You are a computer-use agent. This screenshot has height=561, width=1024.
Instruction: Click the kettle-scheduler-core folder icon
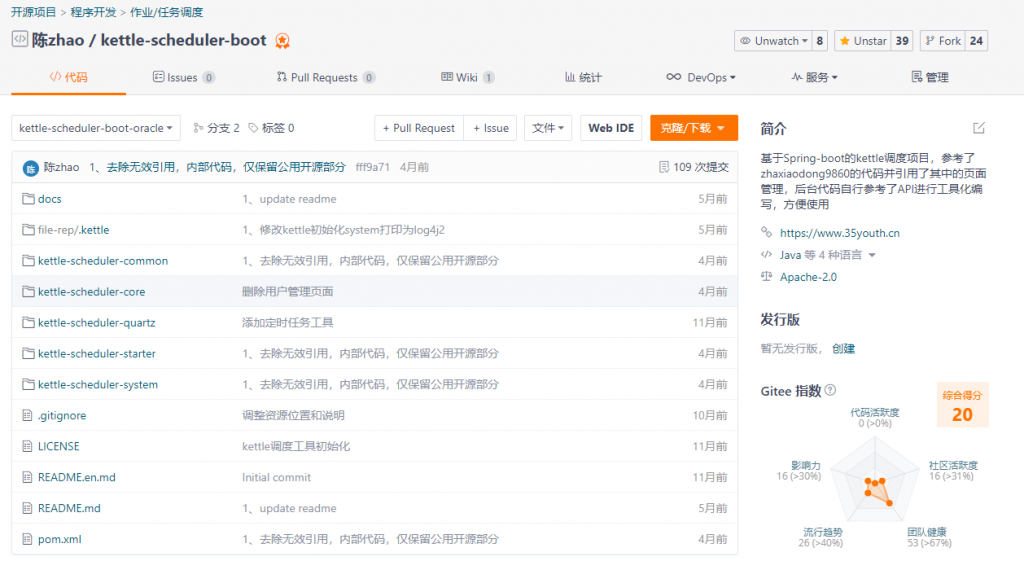pos(28,291)
